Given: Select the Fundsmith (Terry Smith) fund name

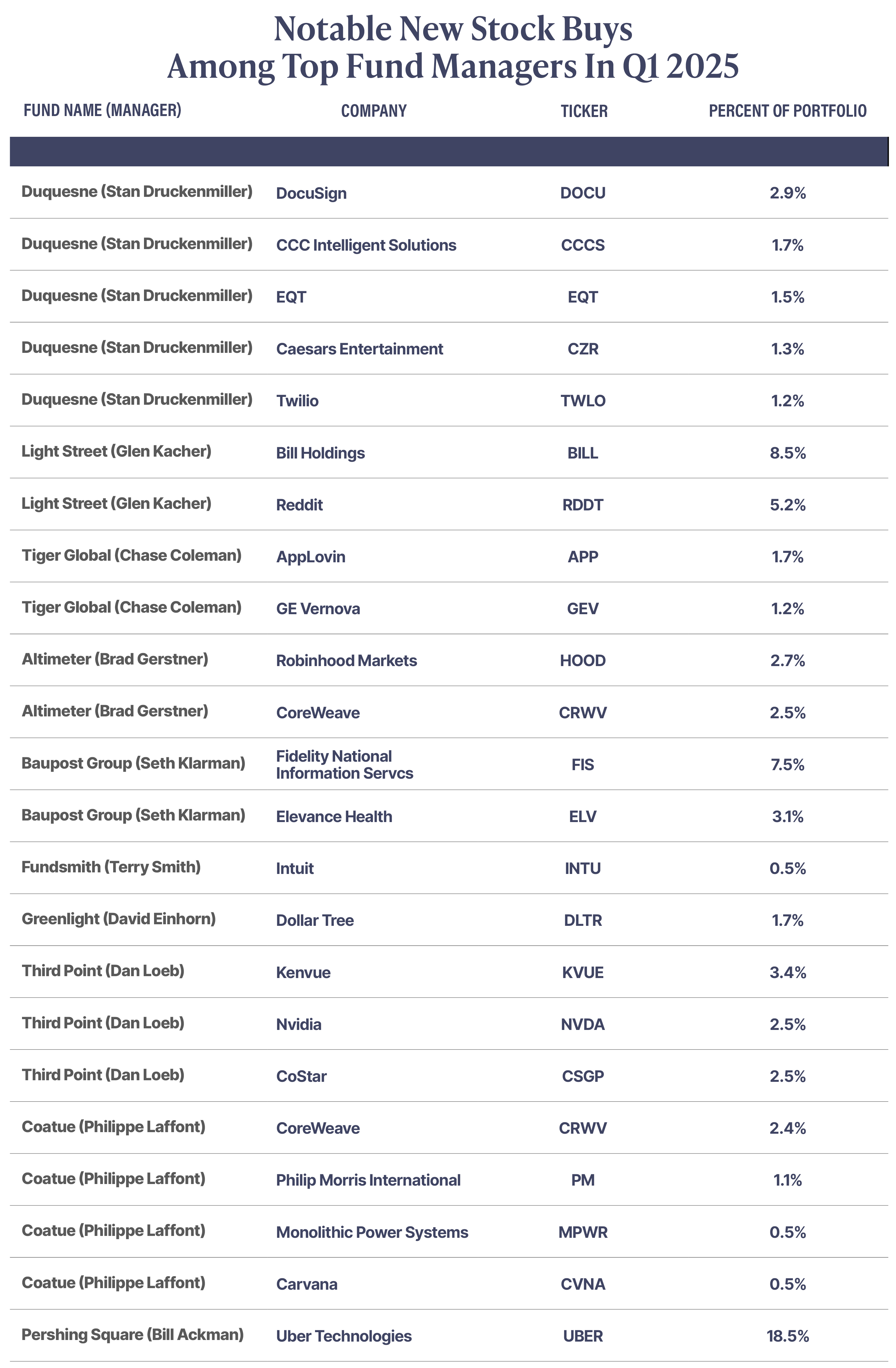Looking at the screenshot, I should [x=111, y=867].
